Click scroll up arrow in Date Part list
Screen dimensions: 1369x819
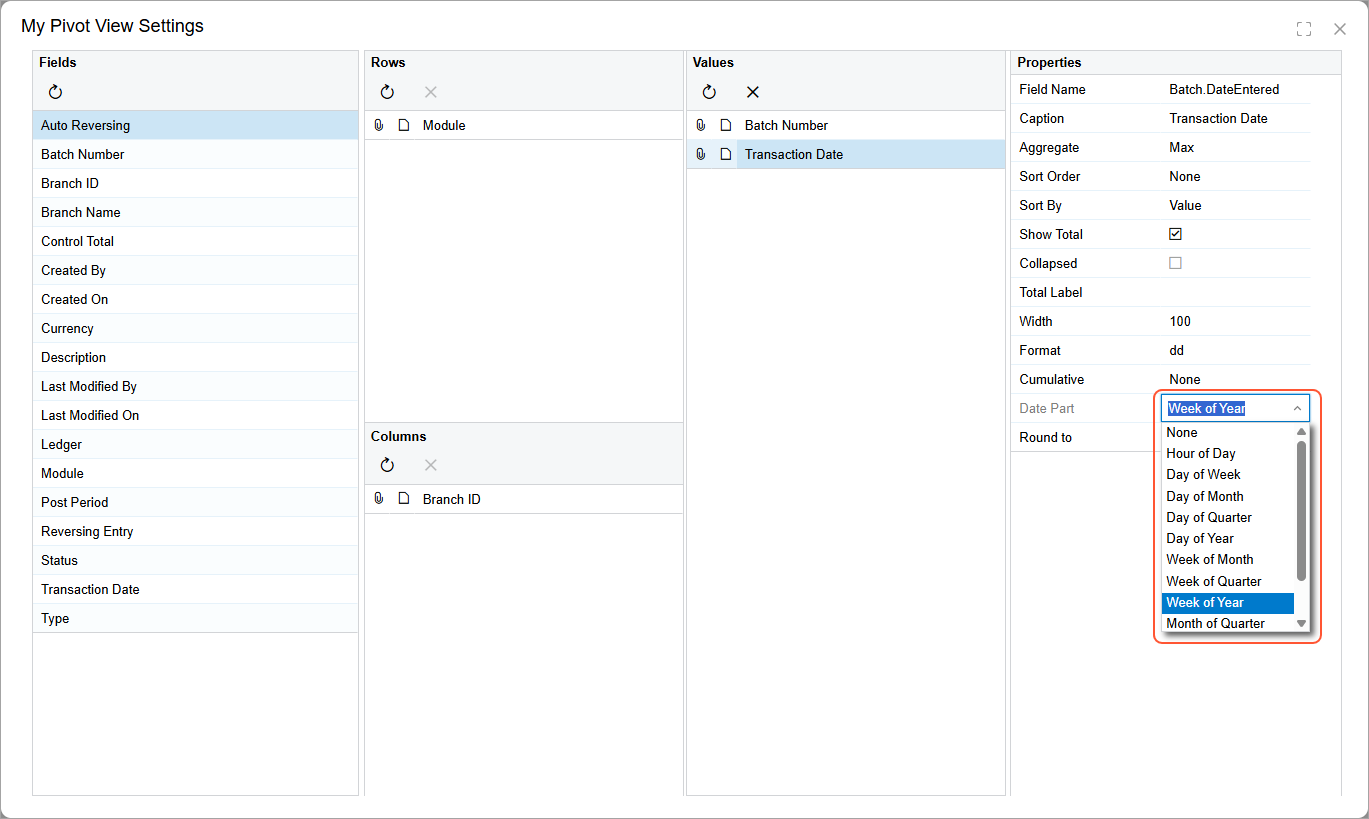pyautogui.click(x=1301, y=432)
